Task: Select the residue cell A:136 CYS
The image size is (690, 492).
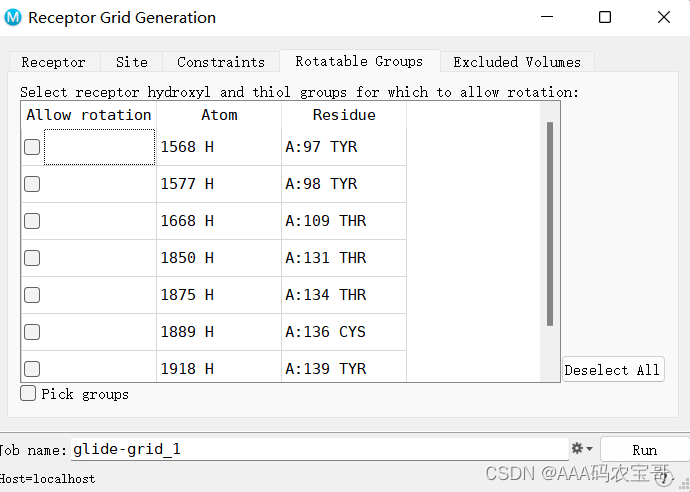Action: [x=344, y=332]
